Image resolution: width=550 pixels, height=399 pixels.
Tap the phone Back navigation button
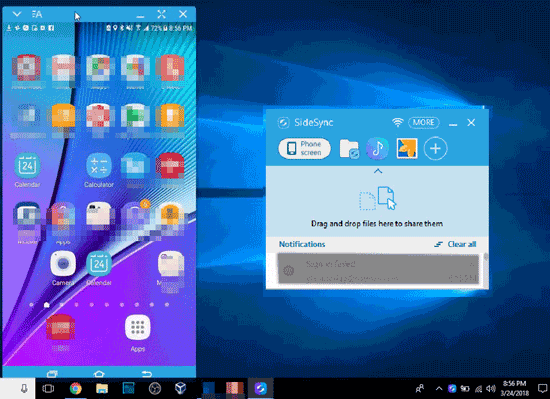(147, 373)
